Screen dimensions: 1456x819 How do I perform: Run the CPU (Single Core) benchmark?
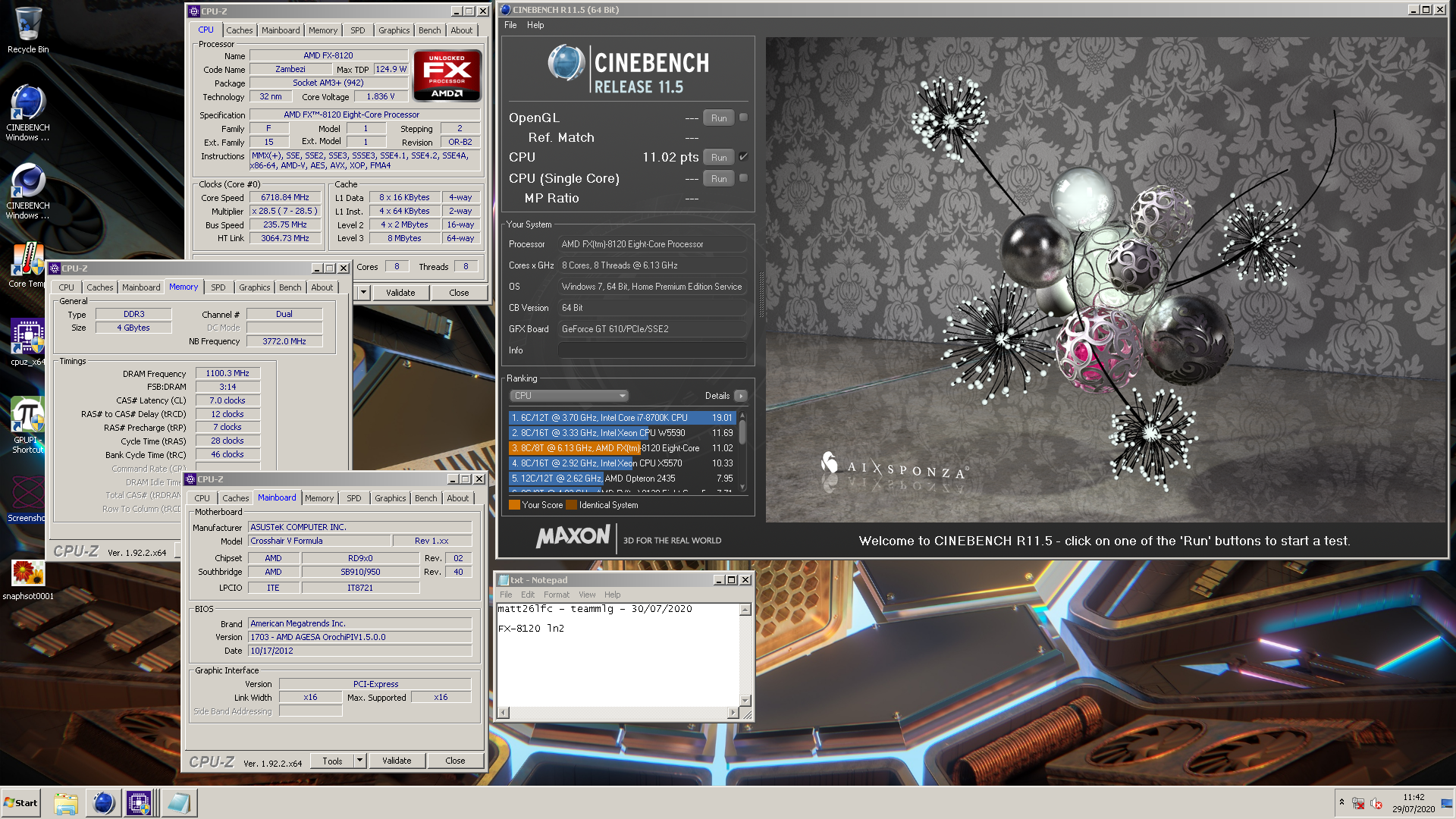[x=718, y=178]
